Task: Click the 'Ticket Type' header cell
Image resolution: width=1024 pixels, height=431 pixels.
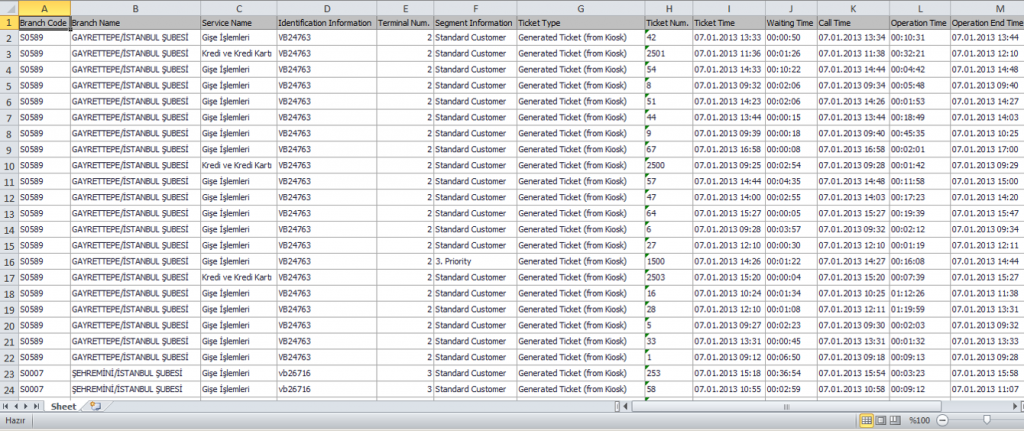Action: 581,23
